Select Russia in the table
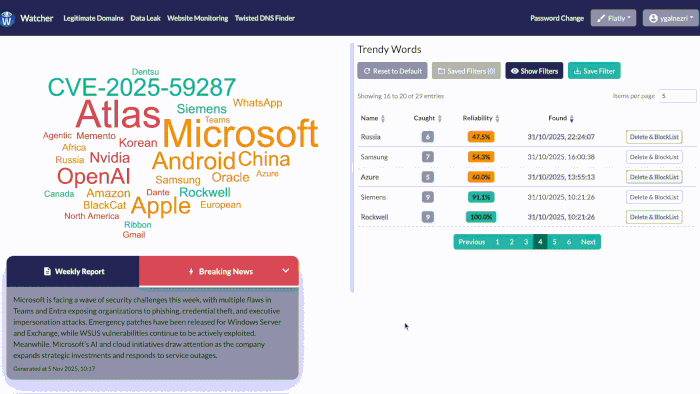700x394 pixels. point(371,137)
